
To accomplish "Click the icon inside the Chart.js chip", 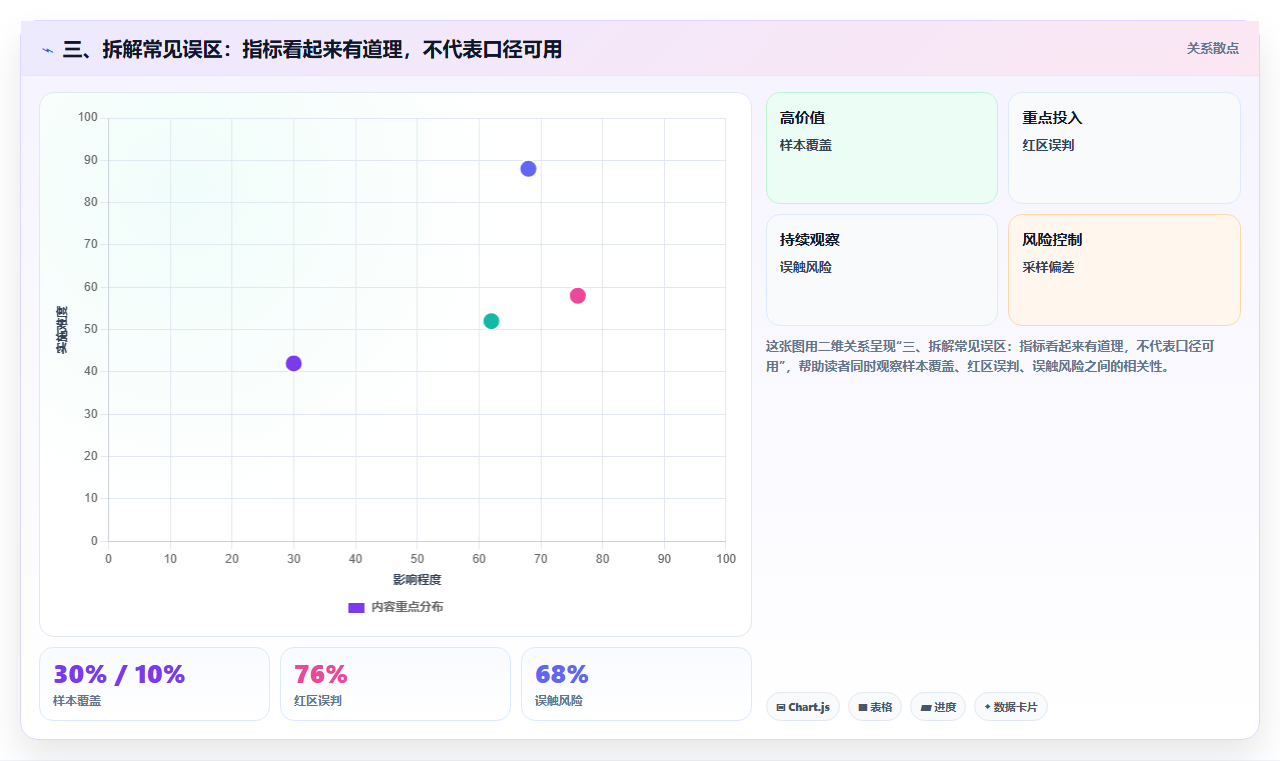I will [781, 707].
